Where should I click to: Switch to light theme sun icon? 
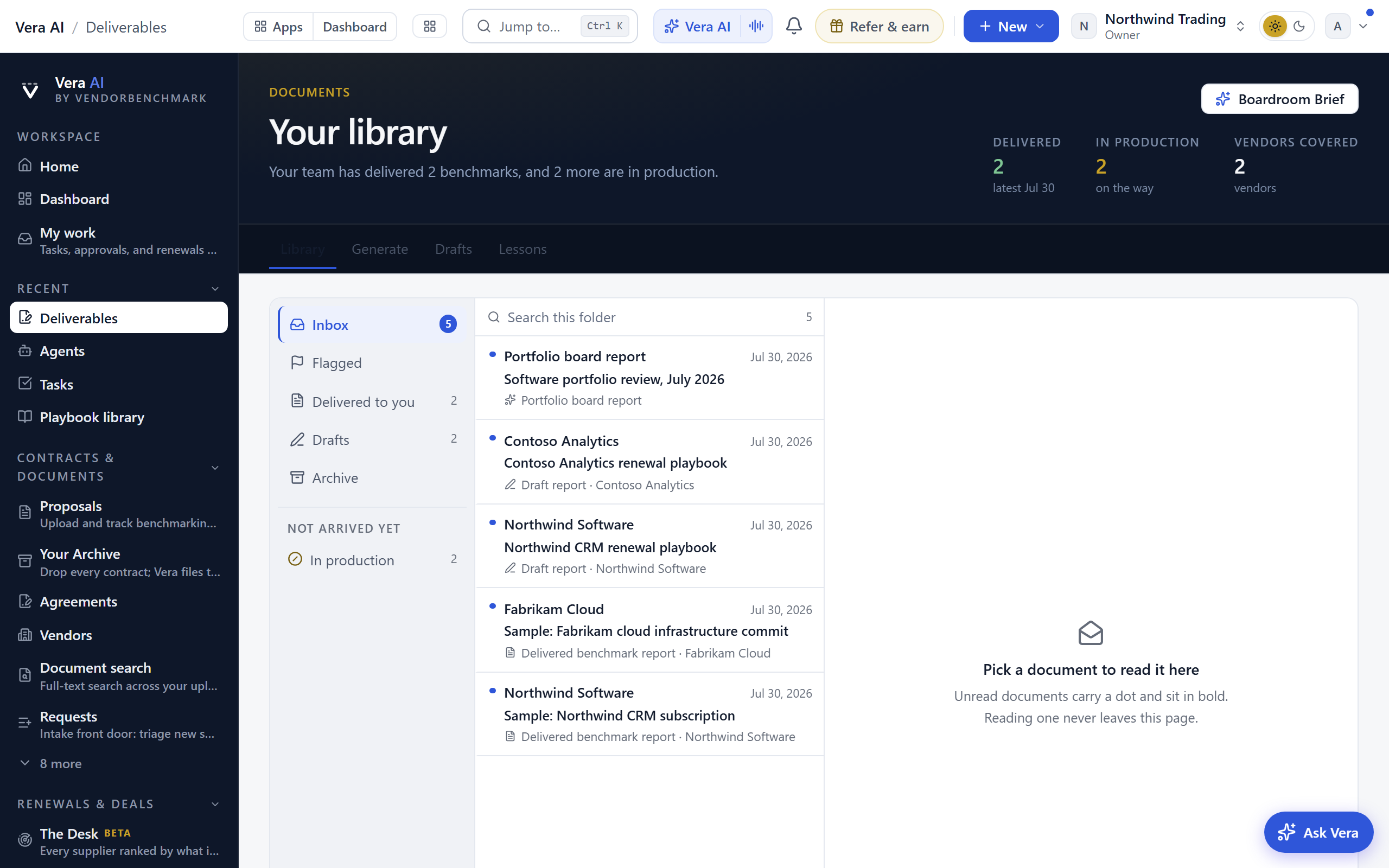pos(1275,27)
